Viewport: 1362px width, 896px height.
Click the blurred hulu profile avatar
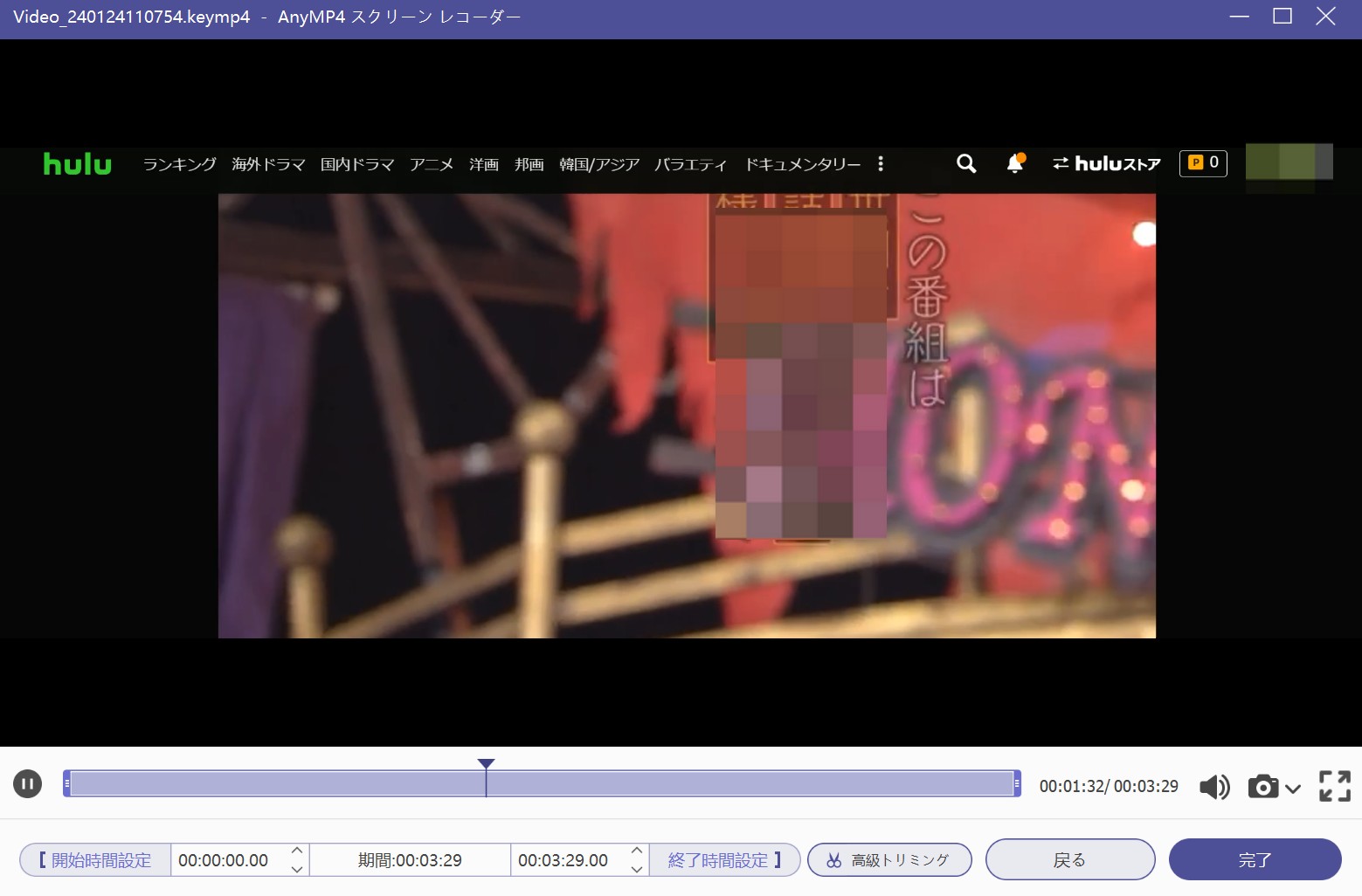coord(1289,162)
